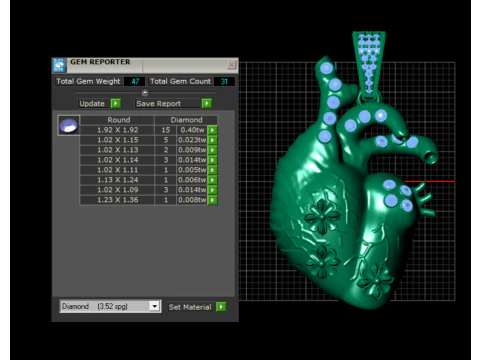The height and width of the screenshot is (360, 480).
Task: Click green arrow for 0.009tw row
Action: [x=213, y=150]
